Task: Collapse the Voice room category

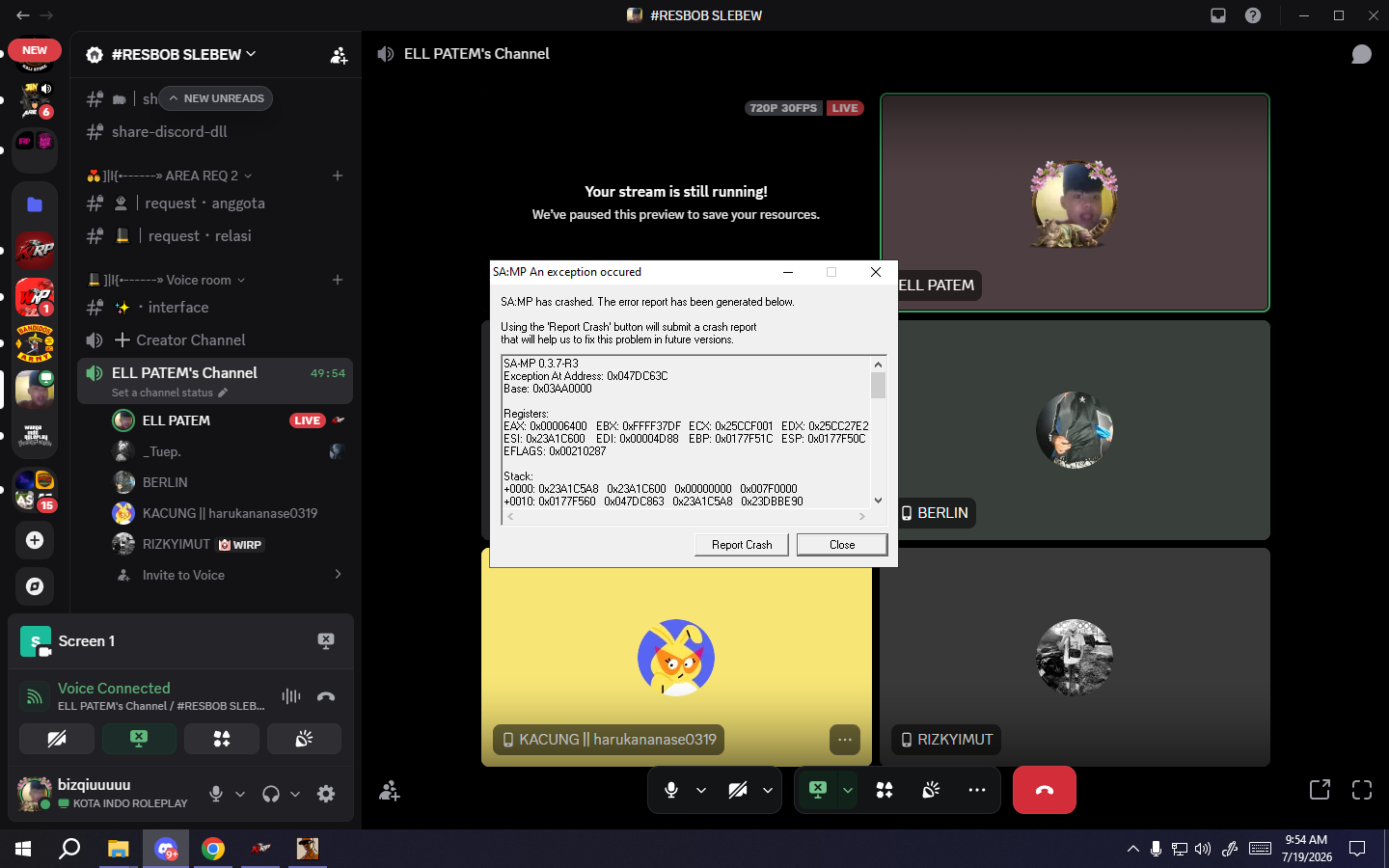Action: [x=165, y=280]
